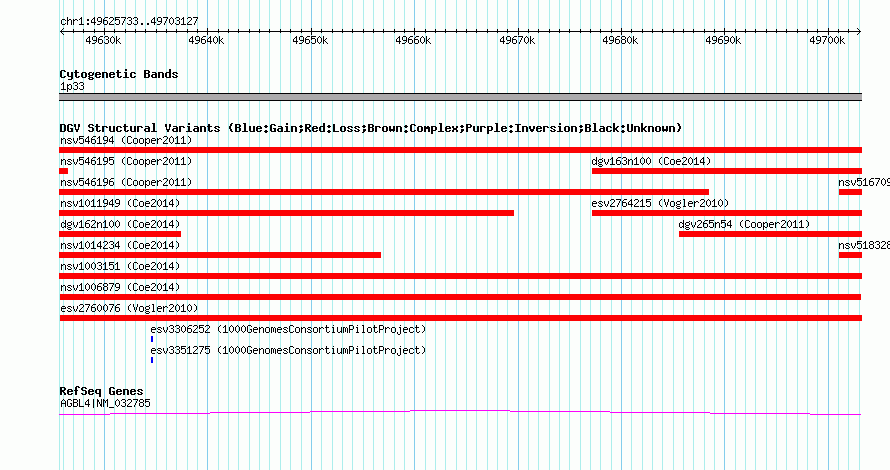
Task: Click the blue gain marker under esv3351275
Action: coord(152,360)
